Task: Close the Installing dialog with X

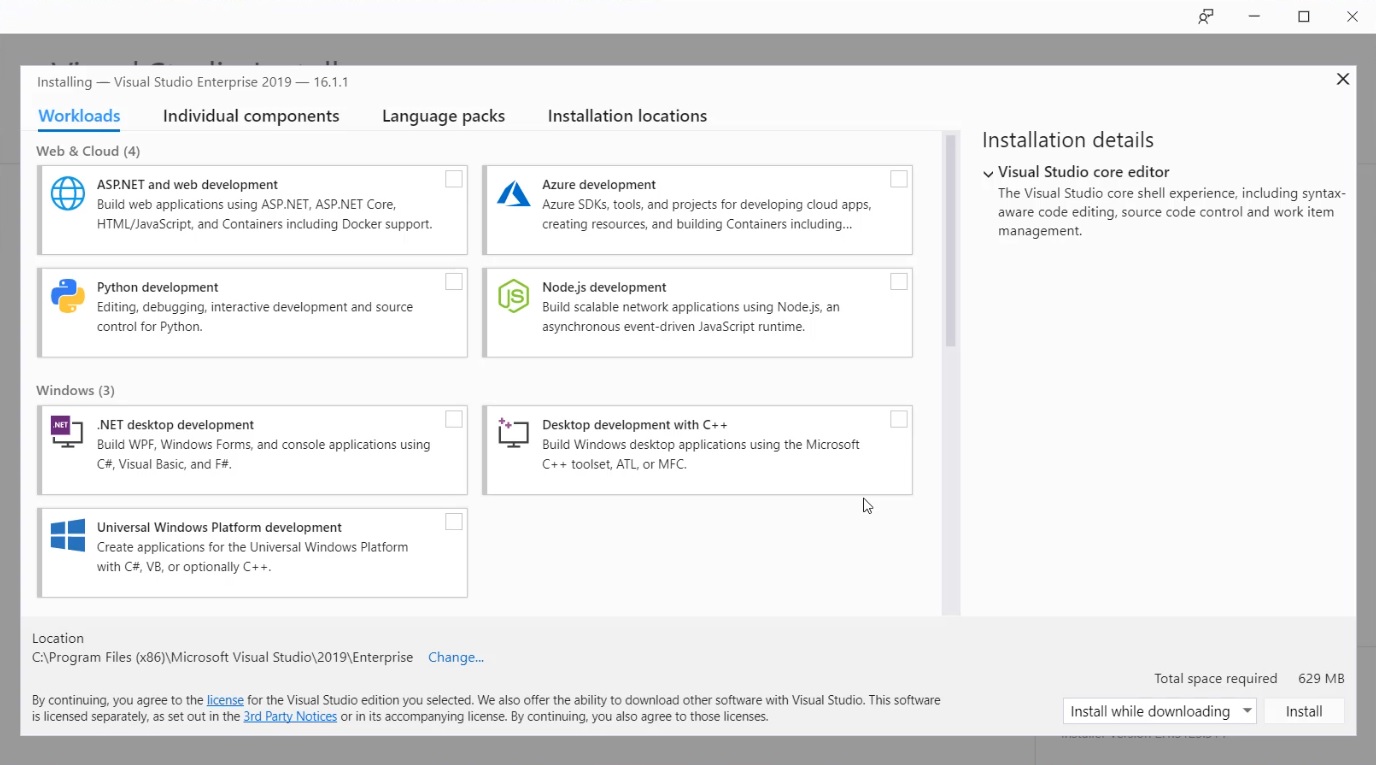Action: coord(1343,79)
